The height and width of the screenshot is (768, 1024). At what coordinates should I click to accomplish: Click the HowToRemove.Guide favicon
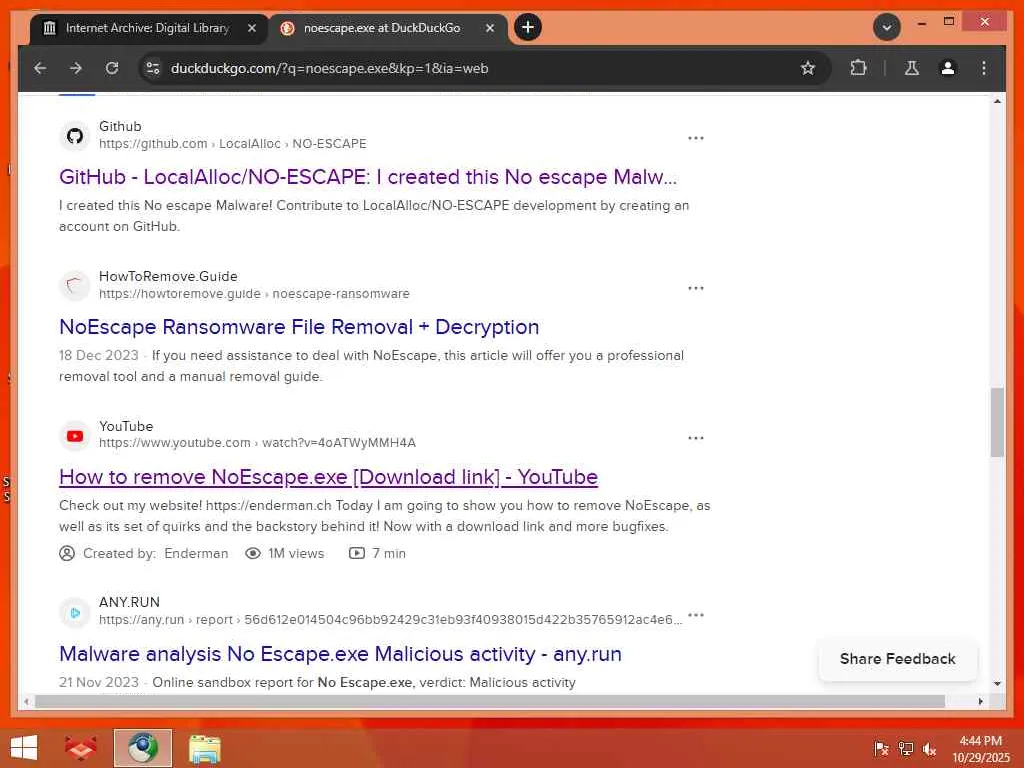coord(74,285)
